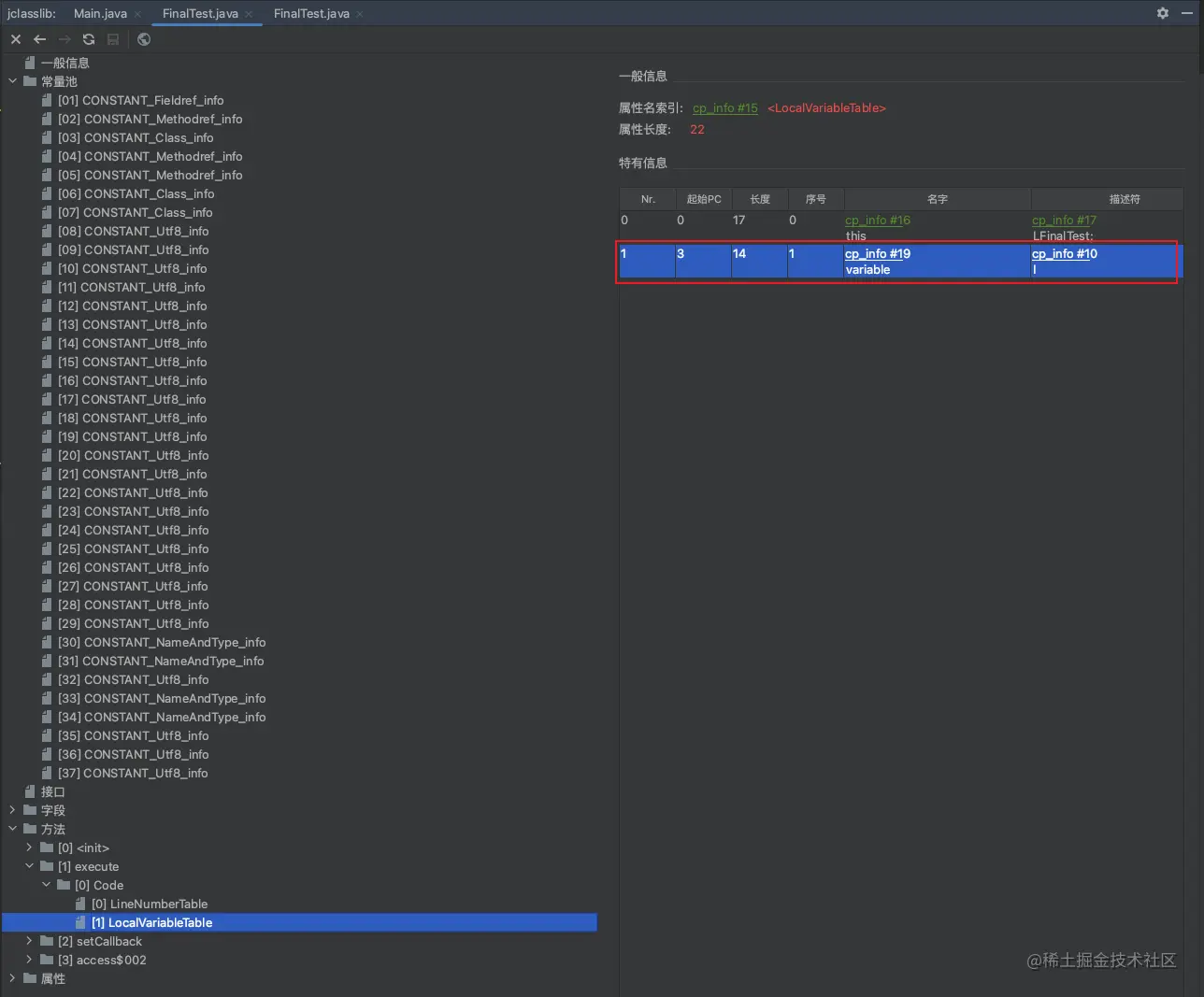Expand the [3] access$002 method
1204x997 pixels.
30,960
